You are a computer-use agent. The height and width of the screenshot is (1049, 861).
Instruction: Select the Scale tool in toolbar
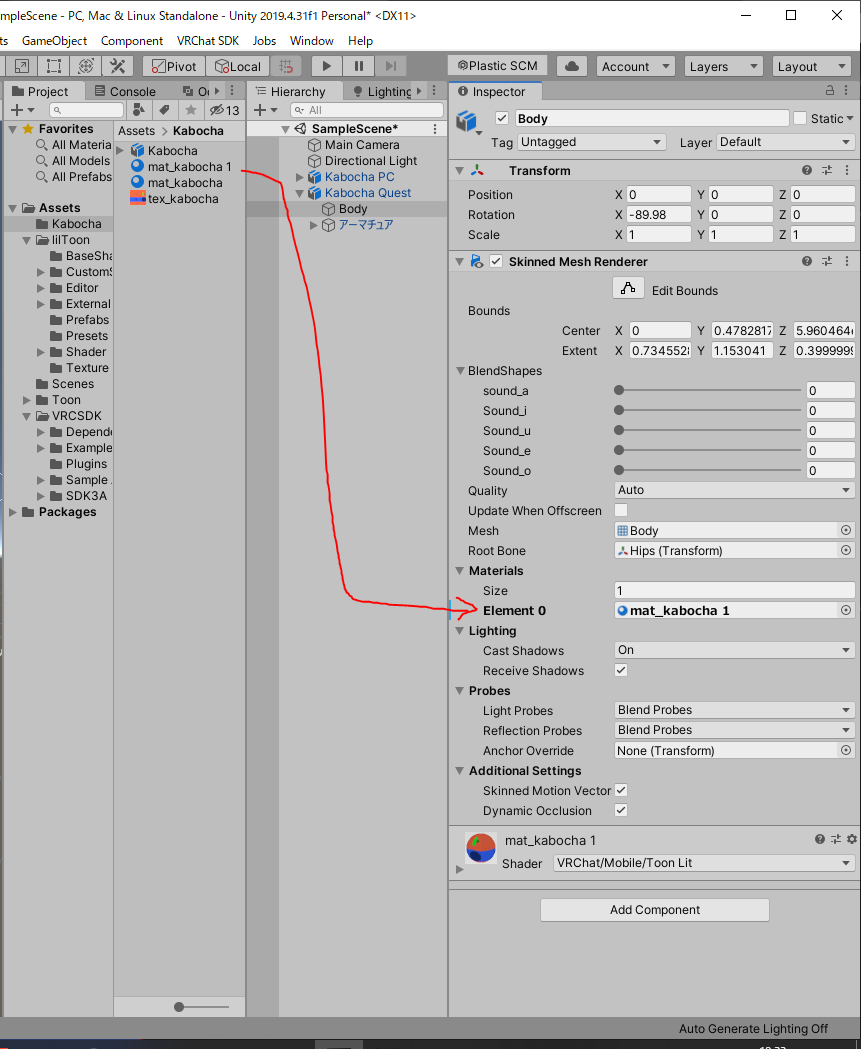(21, 66)
